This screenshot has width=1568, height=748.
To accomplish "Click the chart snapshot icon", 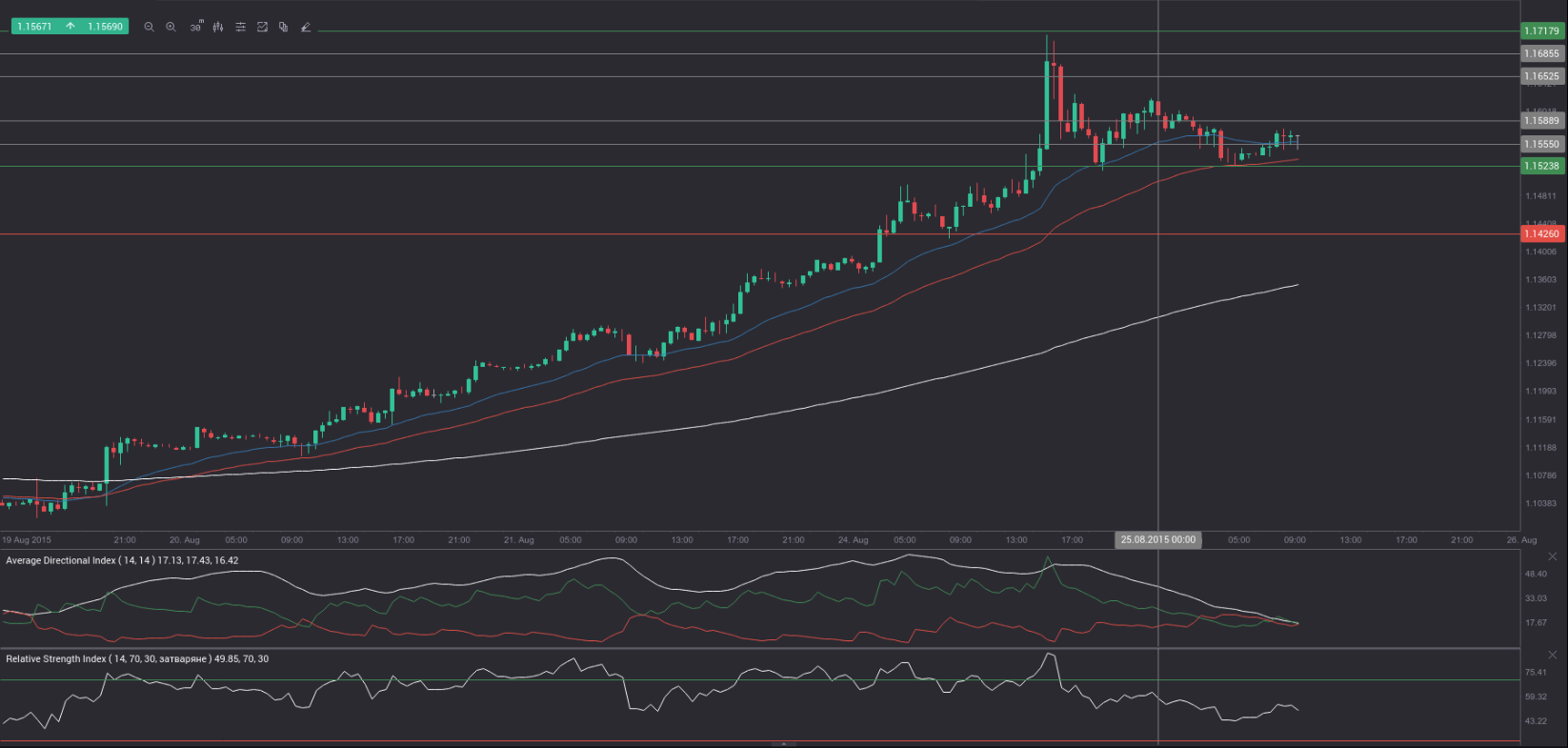I will pyautogui.click(x=262, y=27).
